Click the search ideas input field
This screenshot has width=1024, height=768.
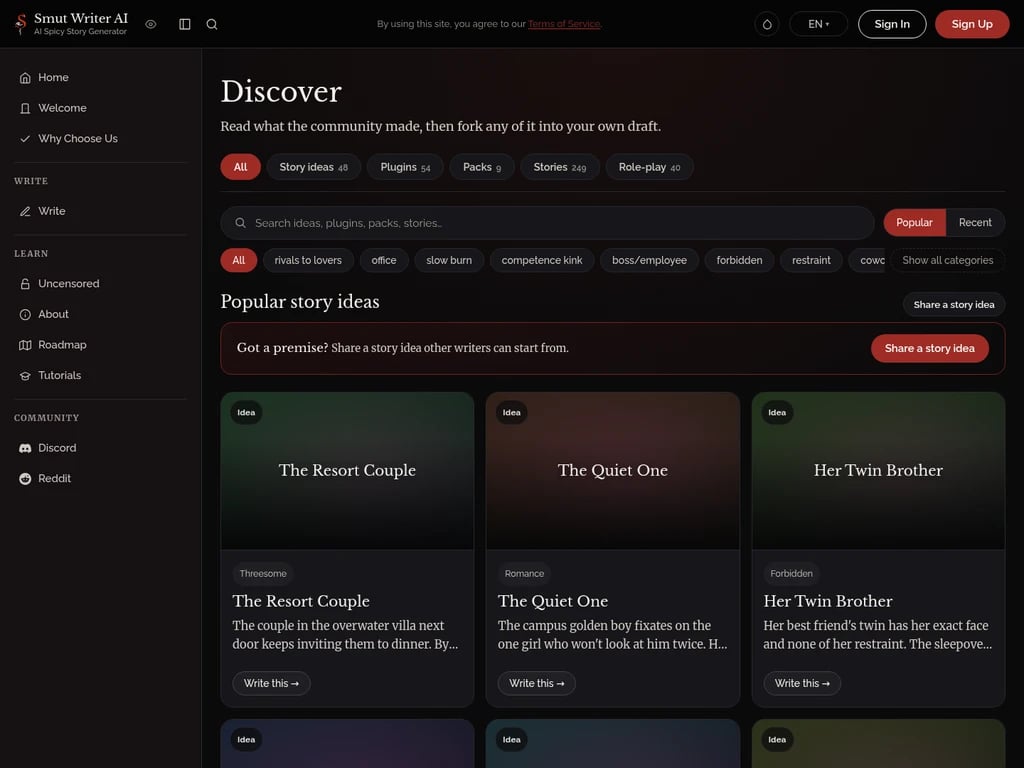[547, 223]
